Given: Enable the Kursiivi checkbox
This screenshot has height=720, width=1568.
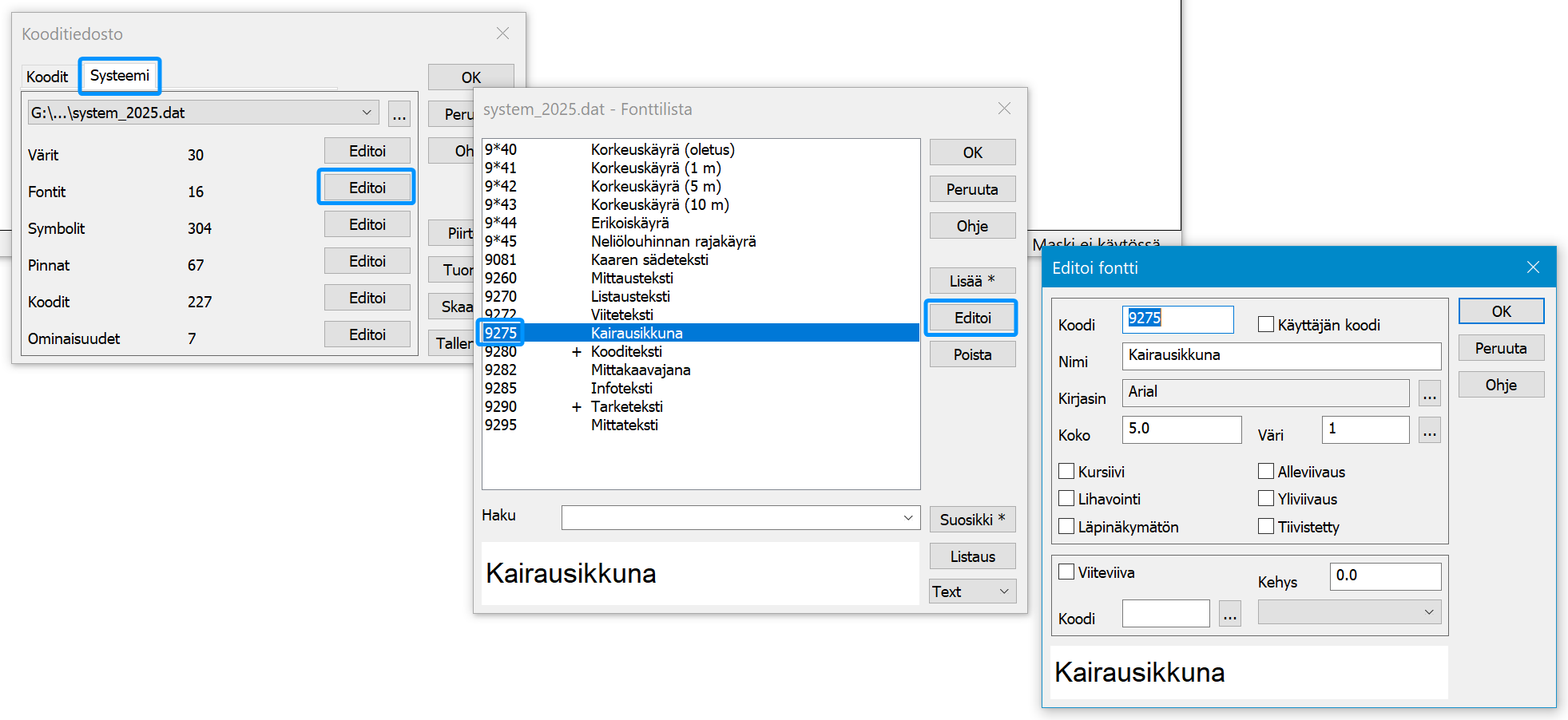Looking at the screenshot, I should coord(1066,471).
